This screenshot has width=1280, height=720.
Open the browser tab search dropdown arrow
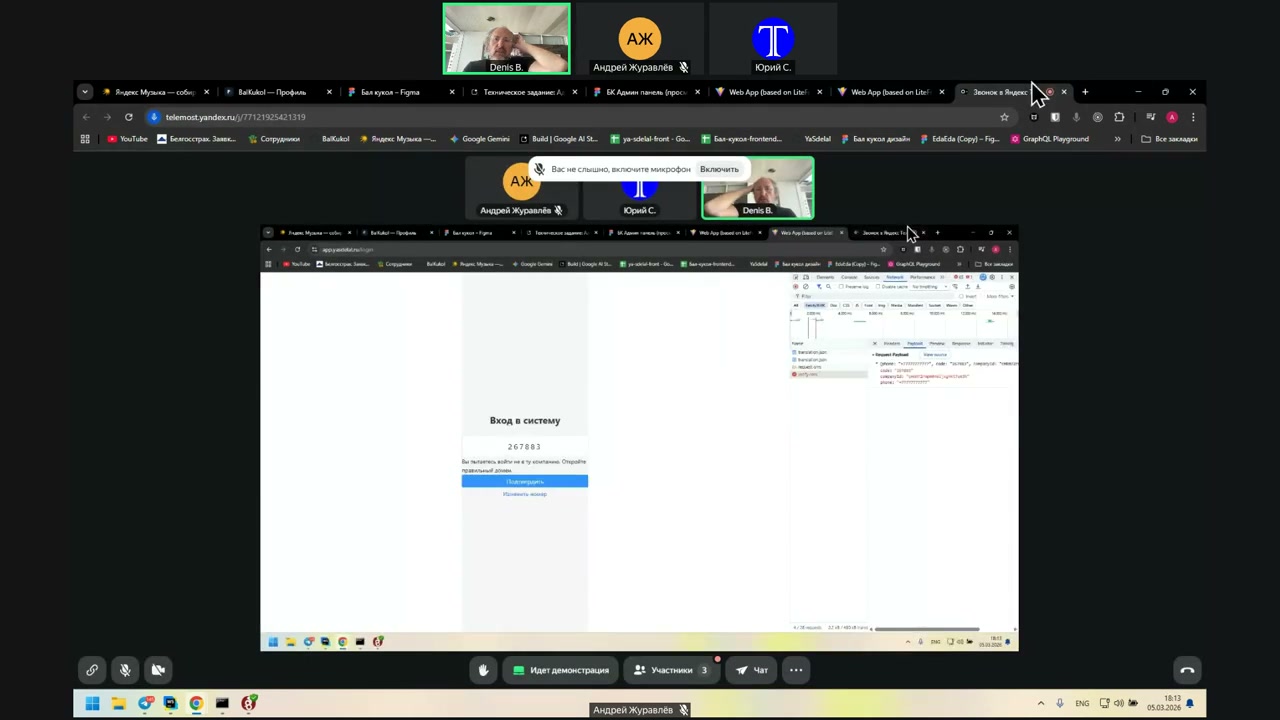click(x=85, y=92)
